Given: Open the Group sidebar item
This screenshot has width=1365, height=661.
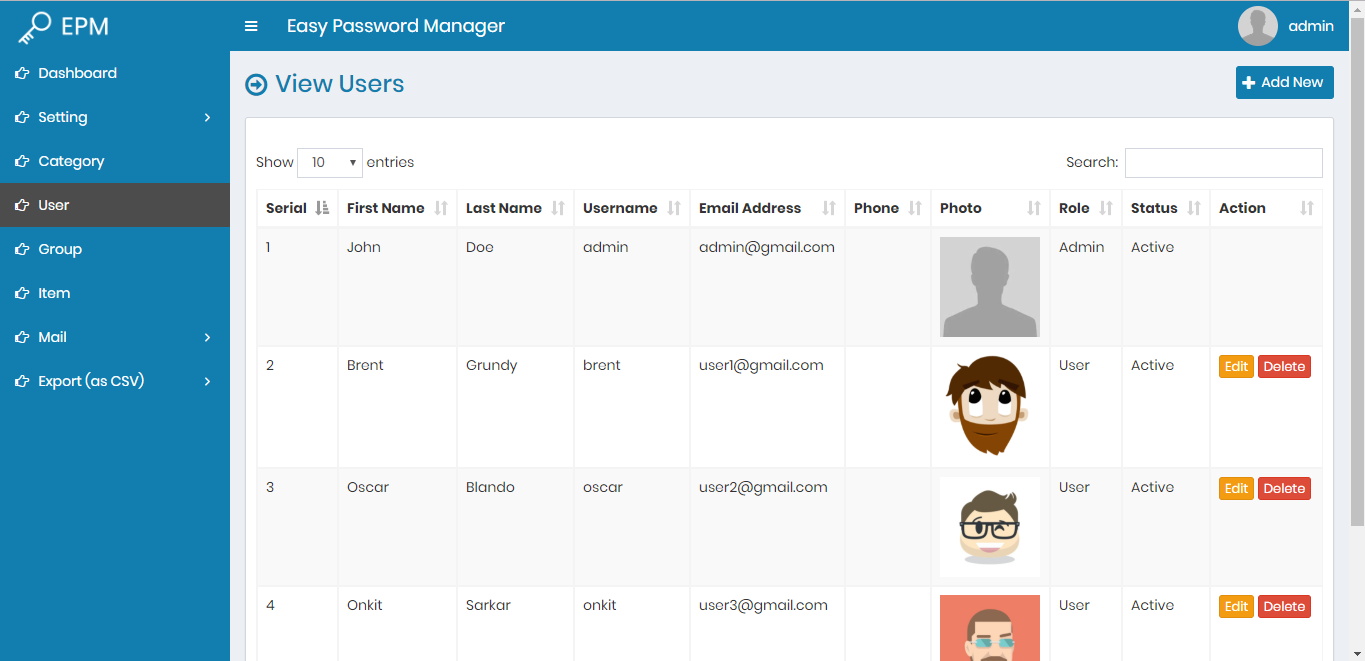Looking at the screenshot, I should pyautogui.click(x=60, y=249).
